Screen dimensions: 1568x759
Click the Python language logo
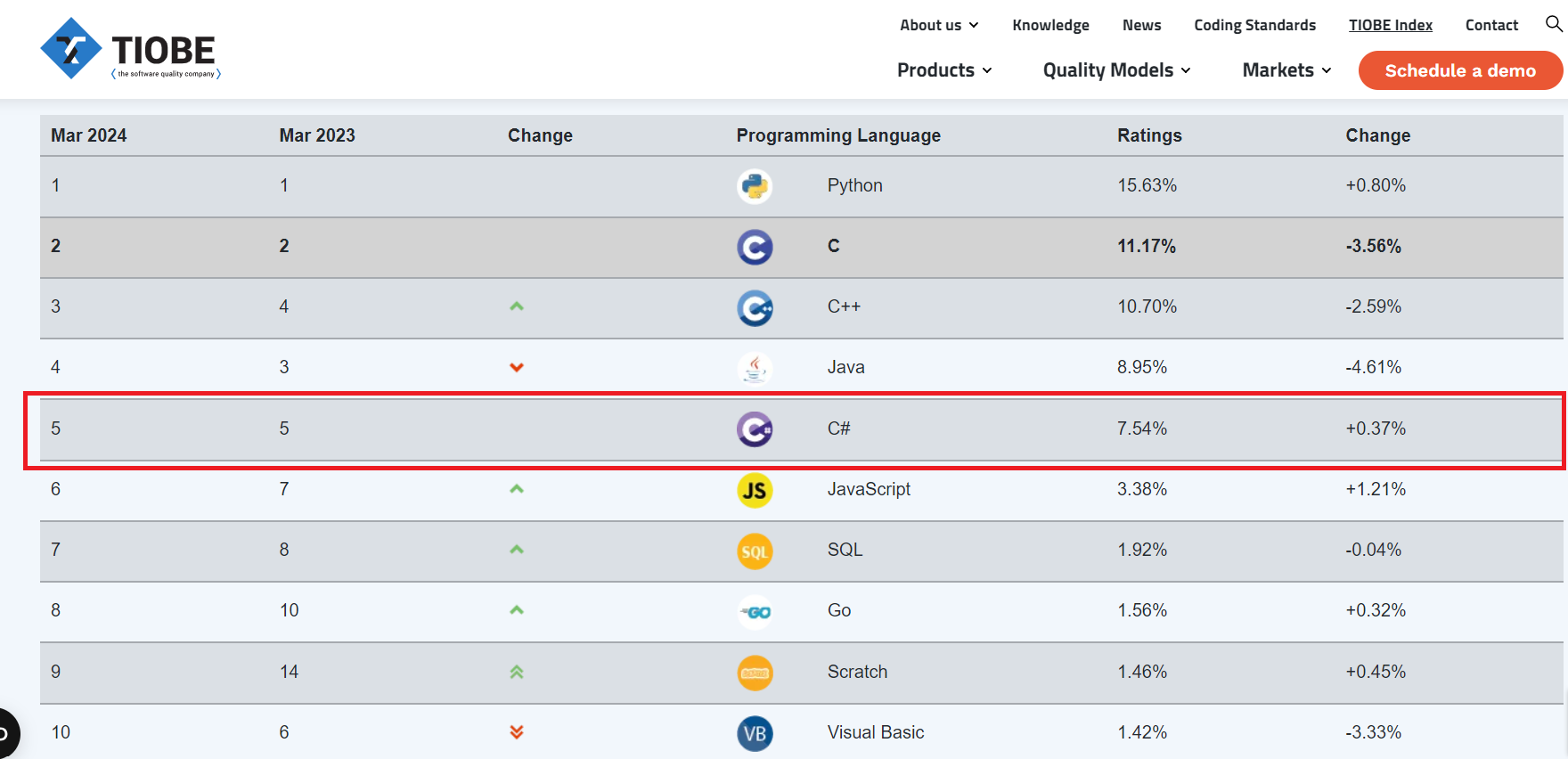tap(755, 186)
